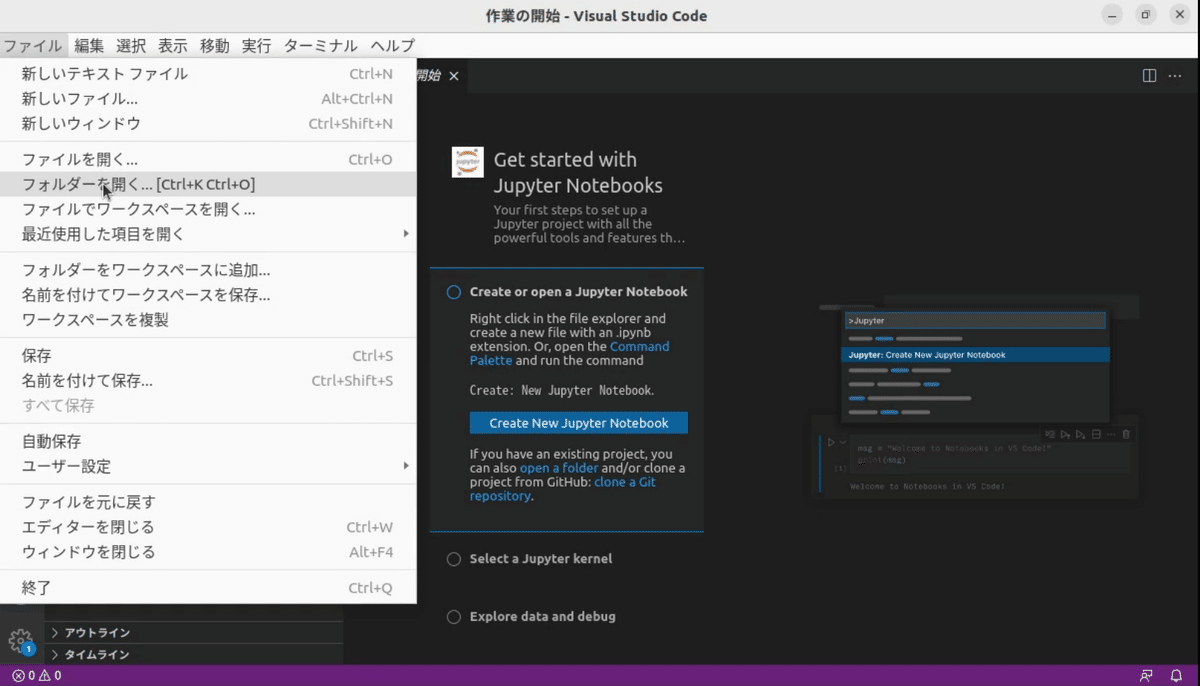Open the ユーザー設定 submenu
Viewport: 1200px width, 686px height.
208,466
